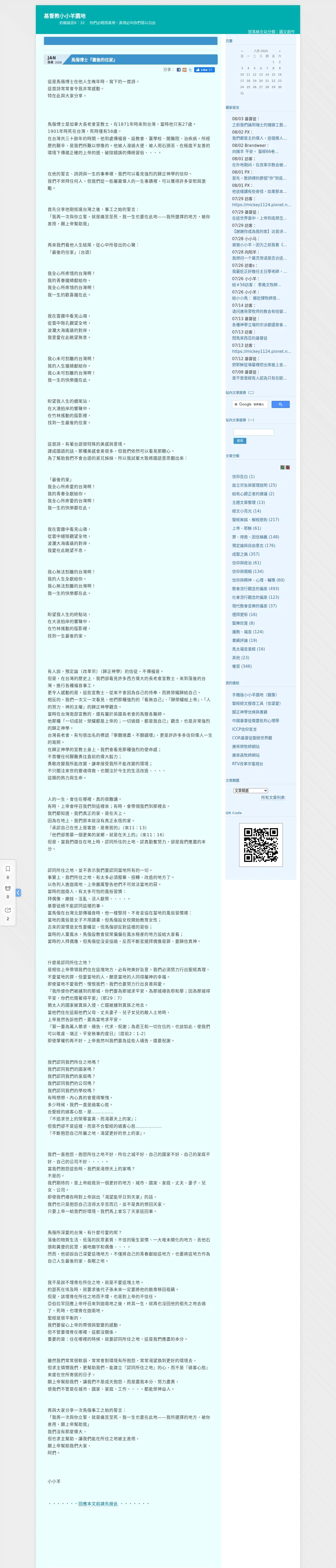Click the blue Google search magnifier button
Image resolution: width=336 pixels, height=1568 pixels.
(x=281, y=404)
